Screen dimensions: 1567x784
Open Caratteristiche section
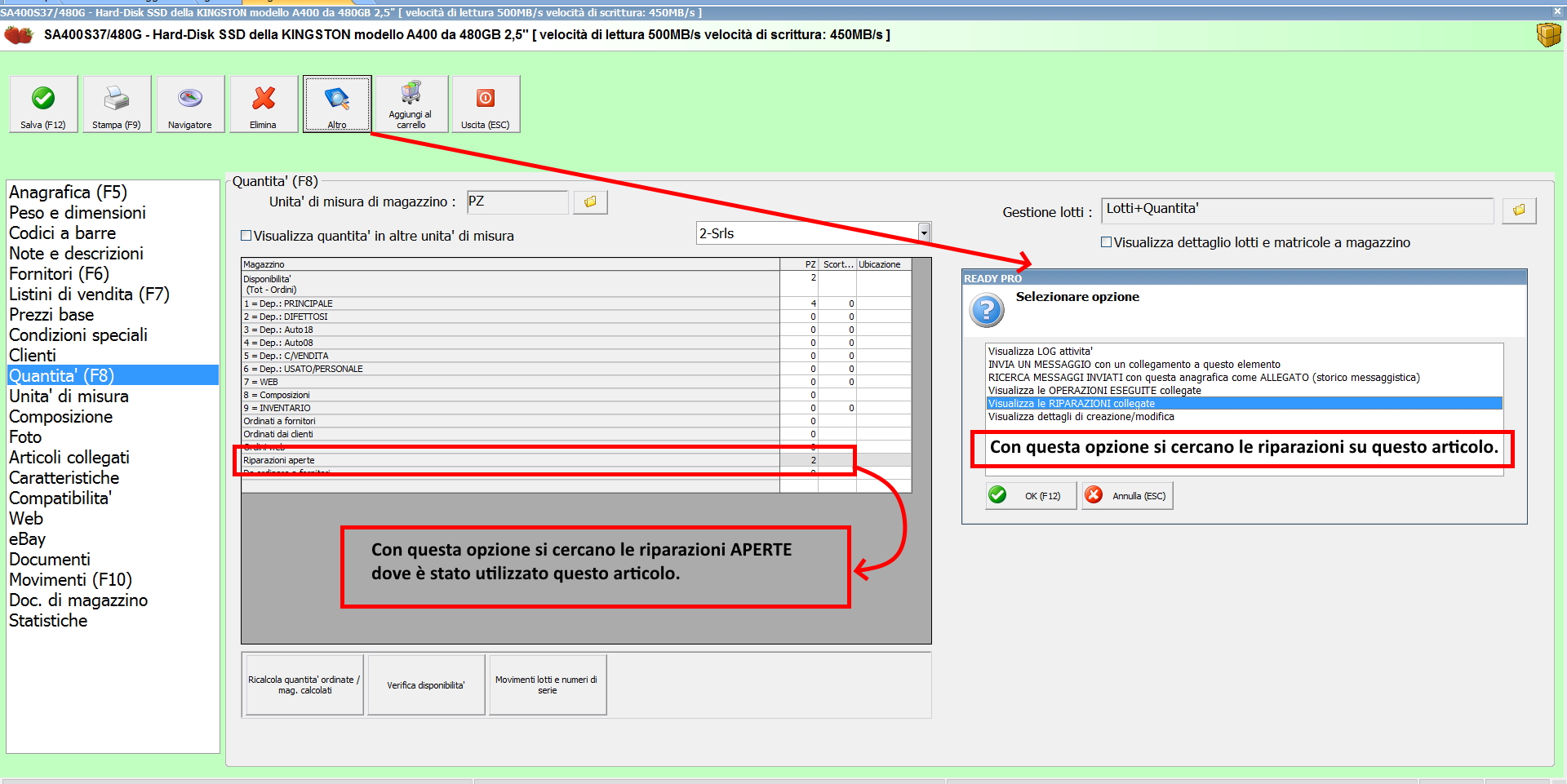pos(64,477)
